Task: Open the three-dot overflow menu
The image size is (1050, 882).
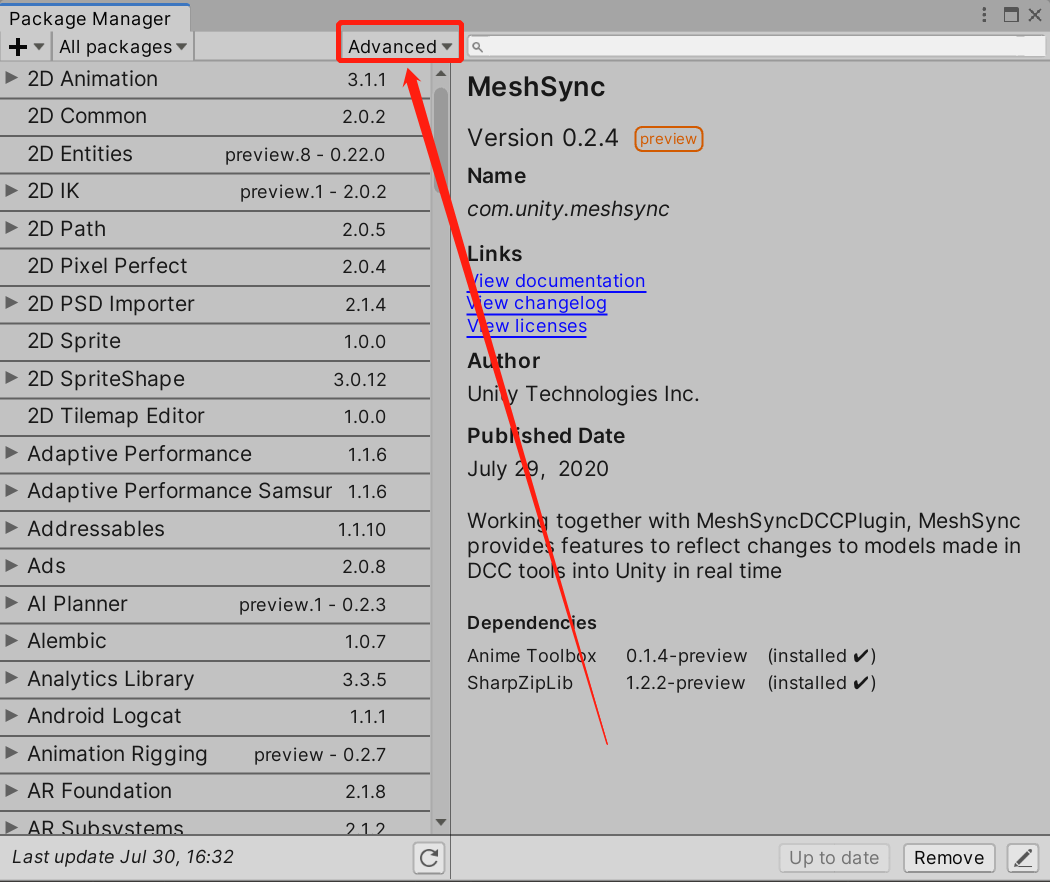Action: click(985, 14)
